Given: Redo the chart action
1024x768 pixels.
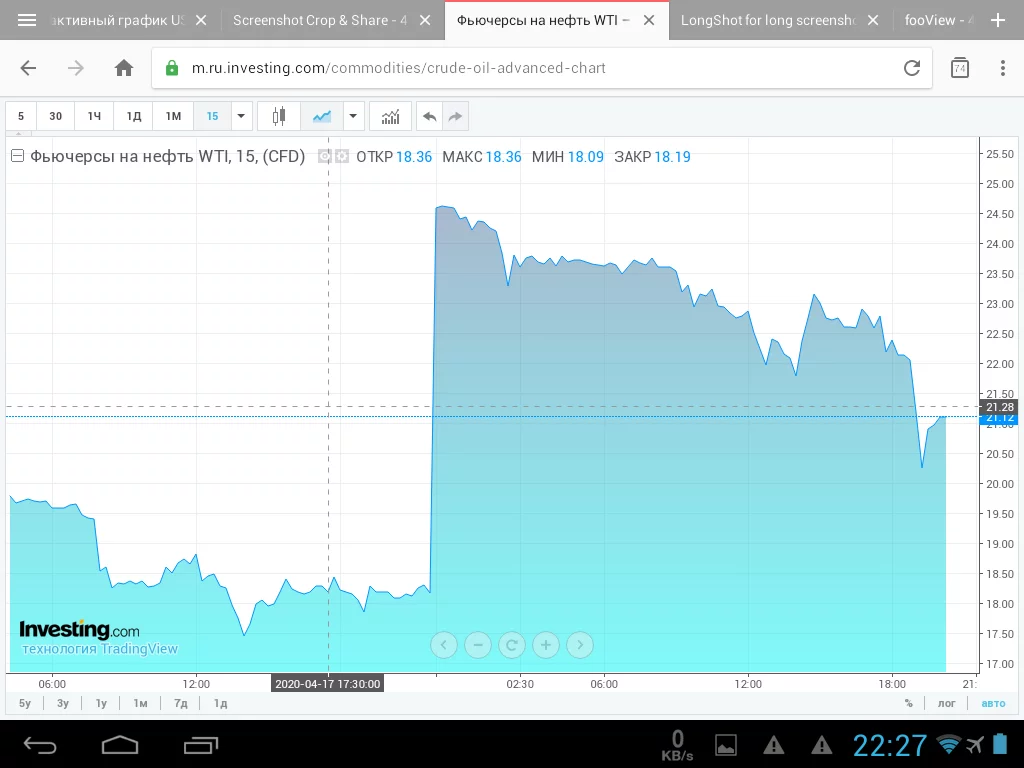Looking at the screenshot, I should 455,116.
